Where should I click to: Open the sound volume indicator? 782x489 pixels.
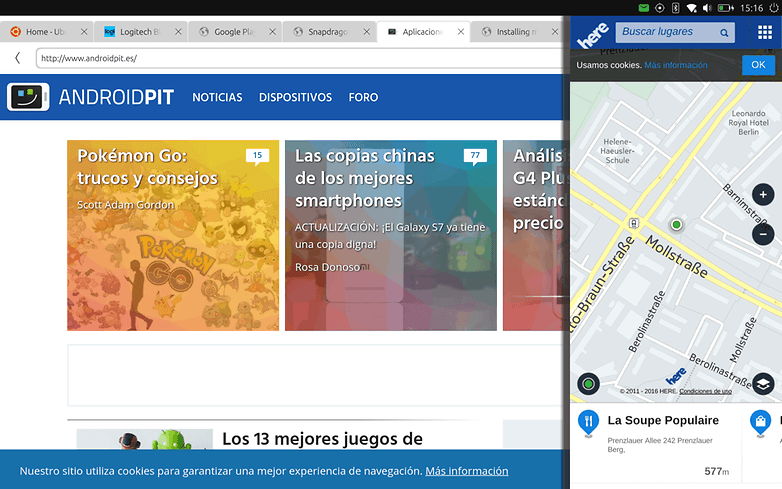[707, 8]
